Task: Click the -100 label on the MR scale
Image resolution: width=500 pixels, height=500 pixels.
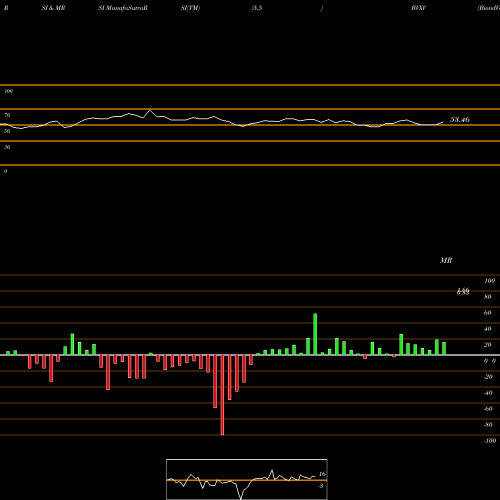Action: 490,441
